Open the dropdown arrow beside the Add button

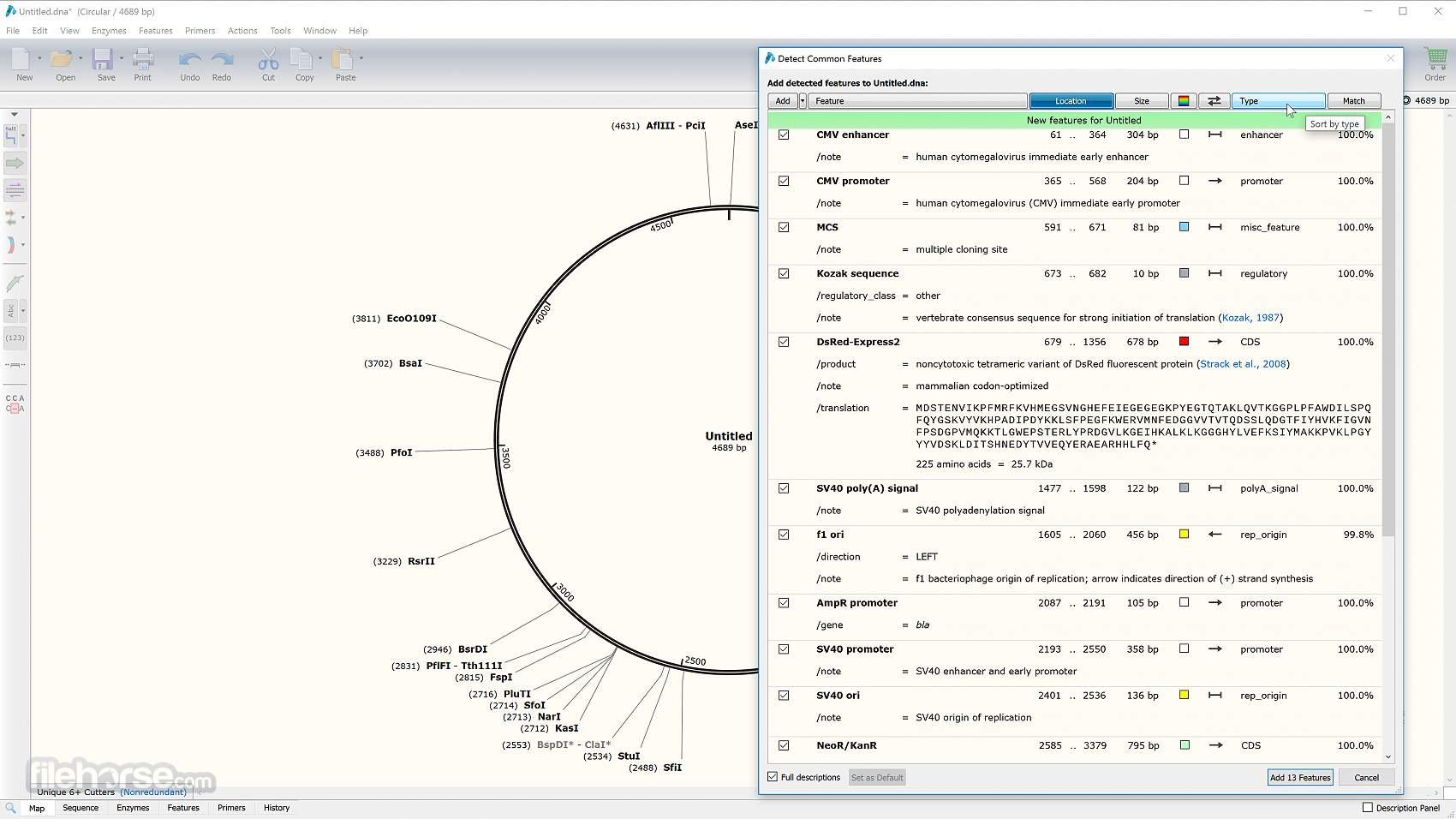tap(803, 101)
